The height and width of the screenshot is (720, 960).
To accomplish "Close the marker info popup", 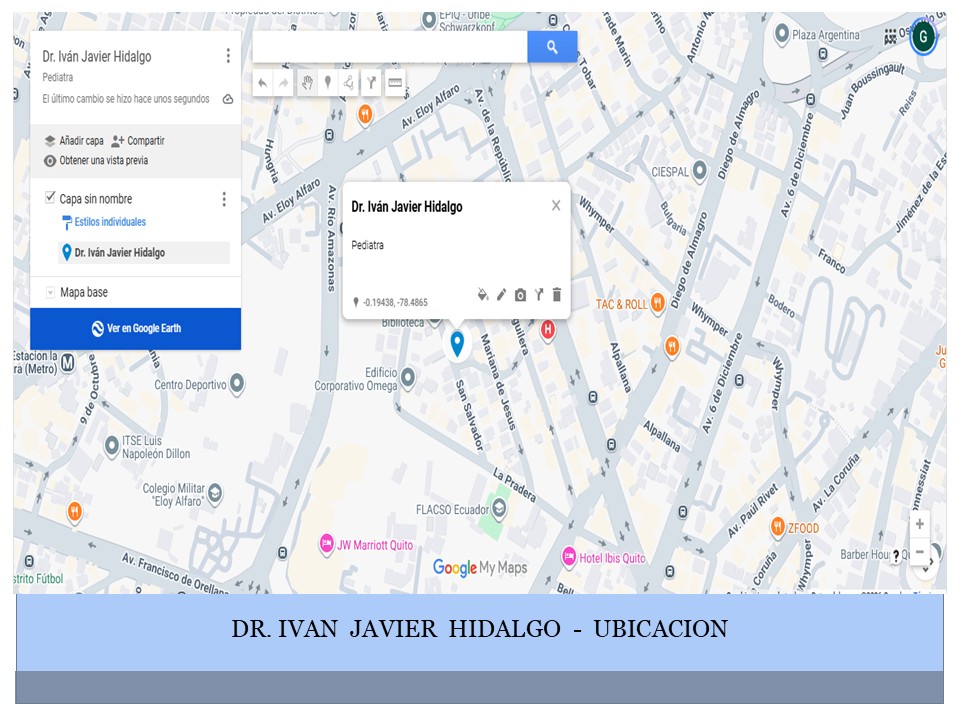I will point(556,206).
